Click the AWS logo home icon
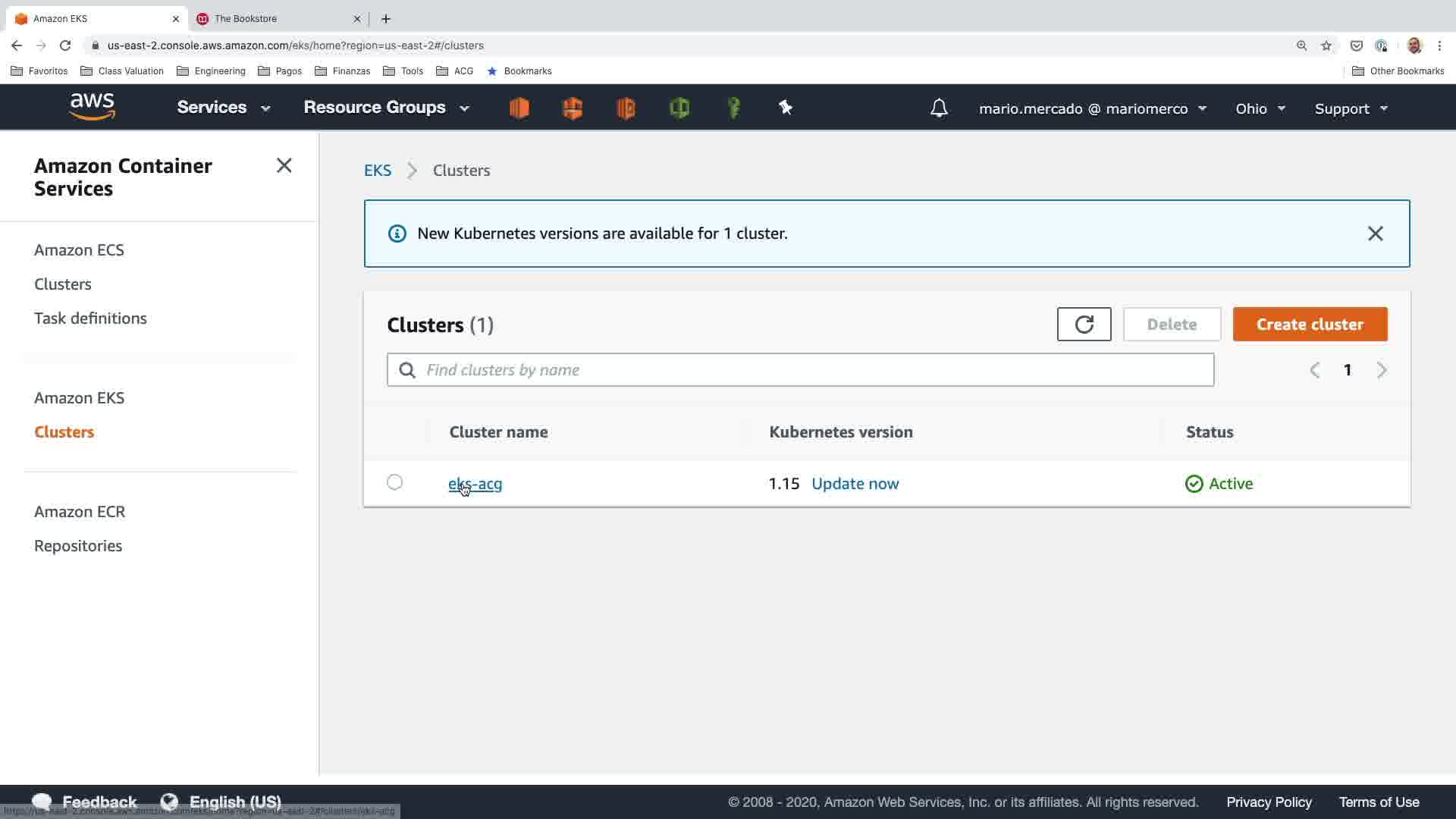Screen dimensions: 1456x819 point(92,107)
